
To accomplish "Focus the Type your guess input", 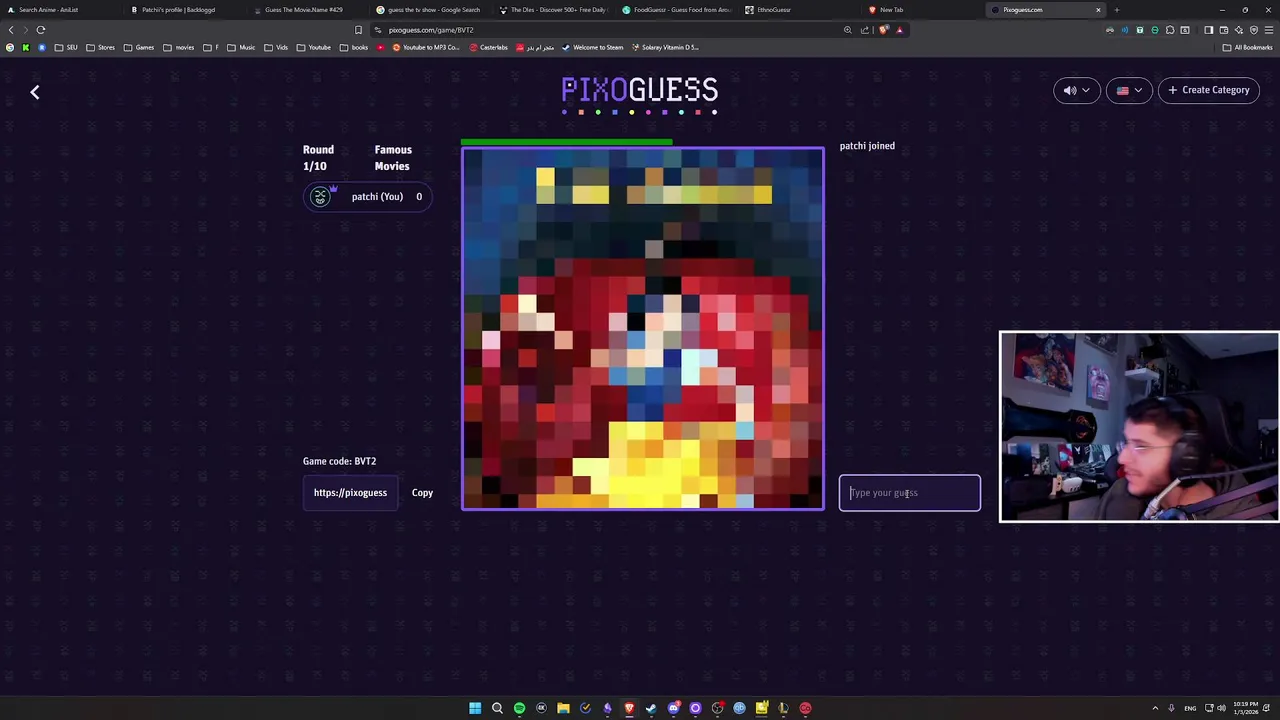I will coord(909,493).
